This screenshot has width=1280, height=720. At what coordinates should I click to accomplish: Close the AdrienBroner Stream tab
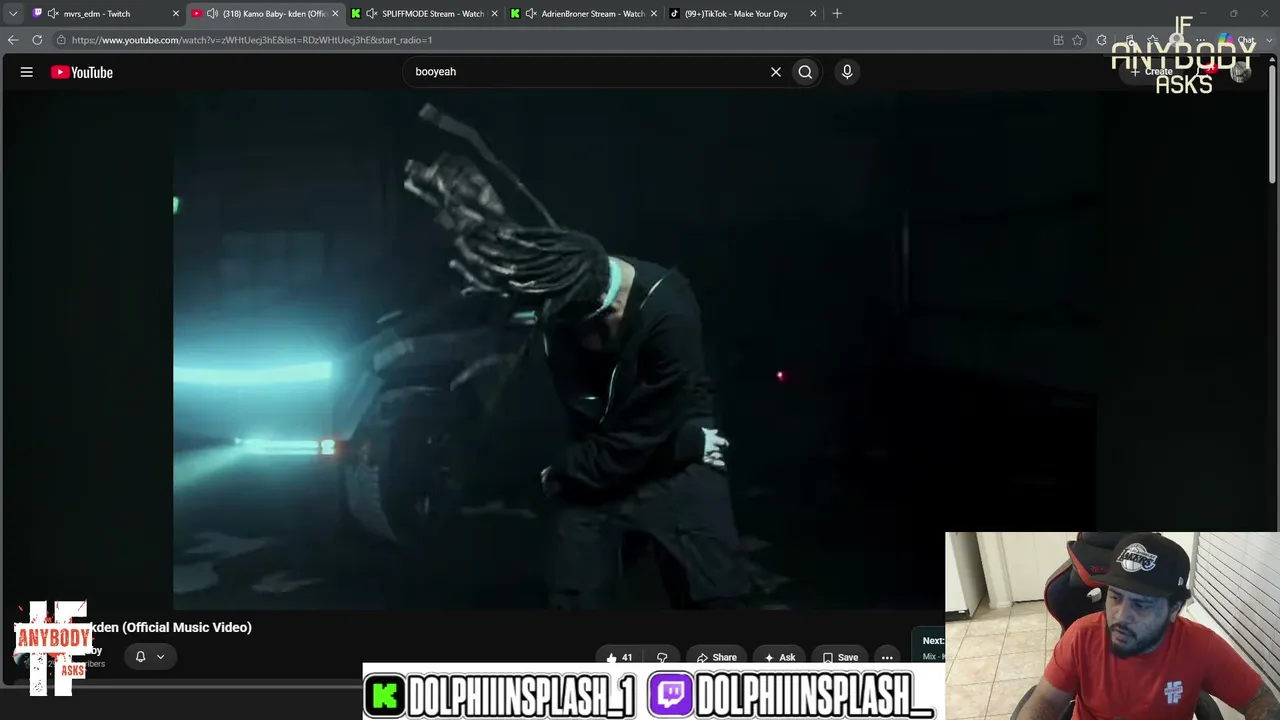coord(653,14)
